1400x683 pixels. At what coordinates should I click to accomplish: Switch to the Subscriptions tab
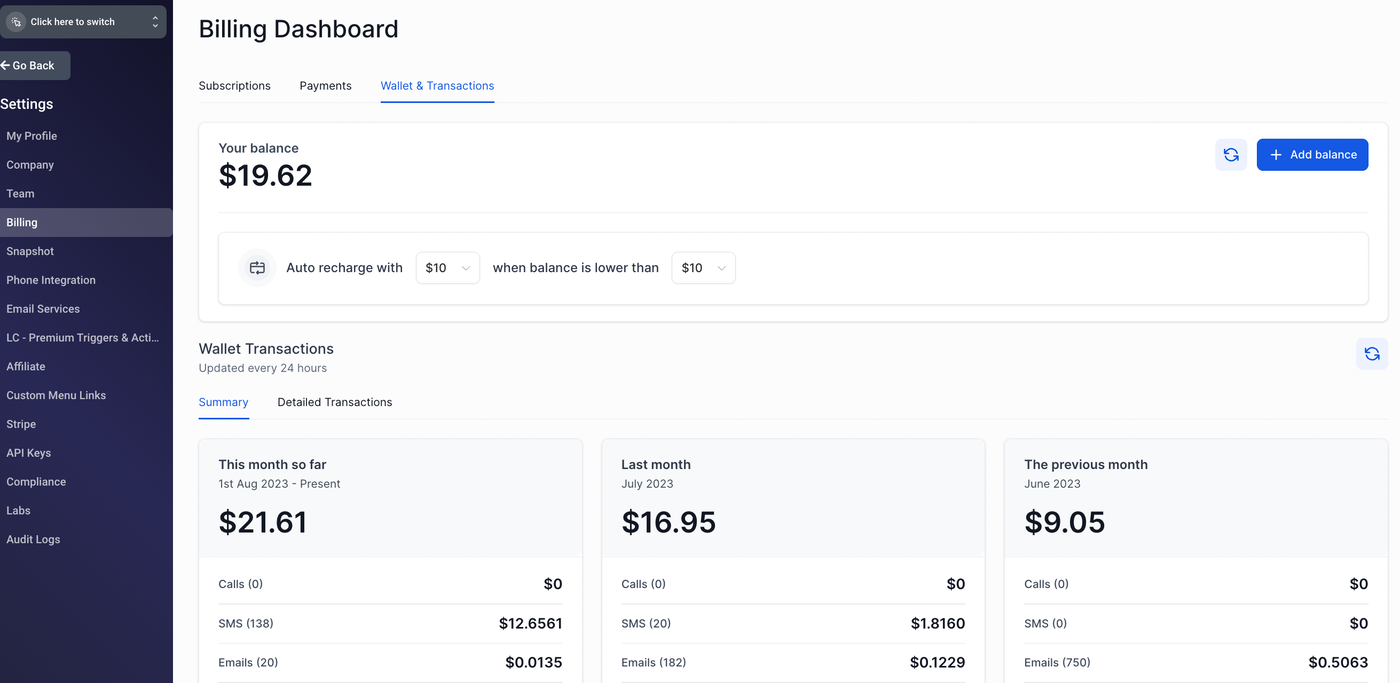235,86
